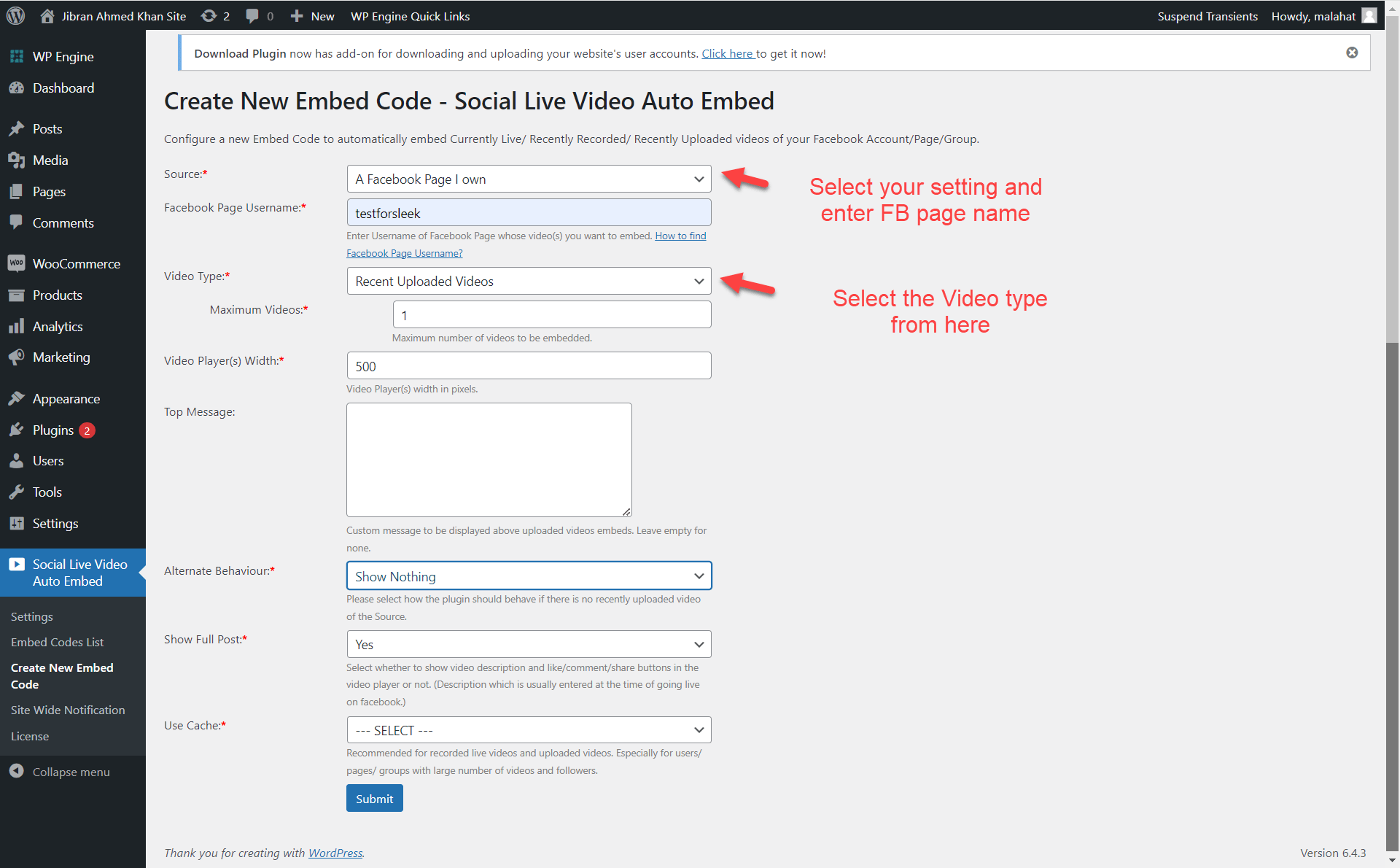Click the Plugins menu icon

[x=16, y=430]
